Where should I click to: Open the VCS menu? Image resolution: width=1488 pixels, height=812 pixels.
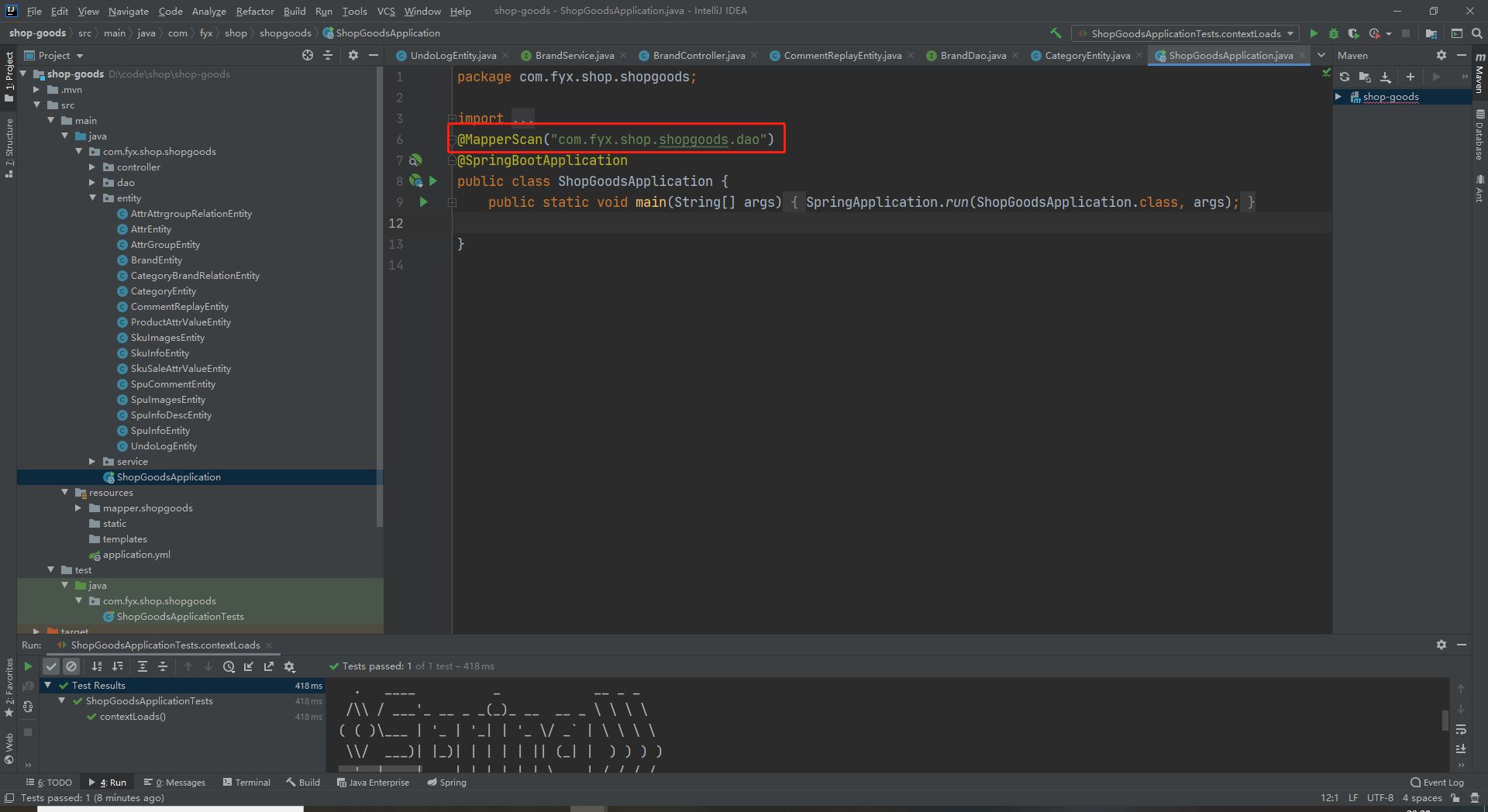tap(386, 11)
